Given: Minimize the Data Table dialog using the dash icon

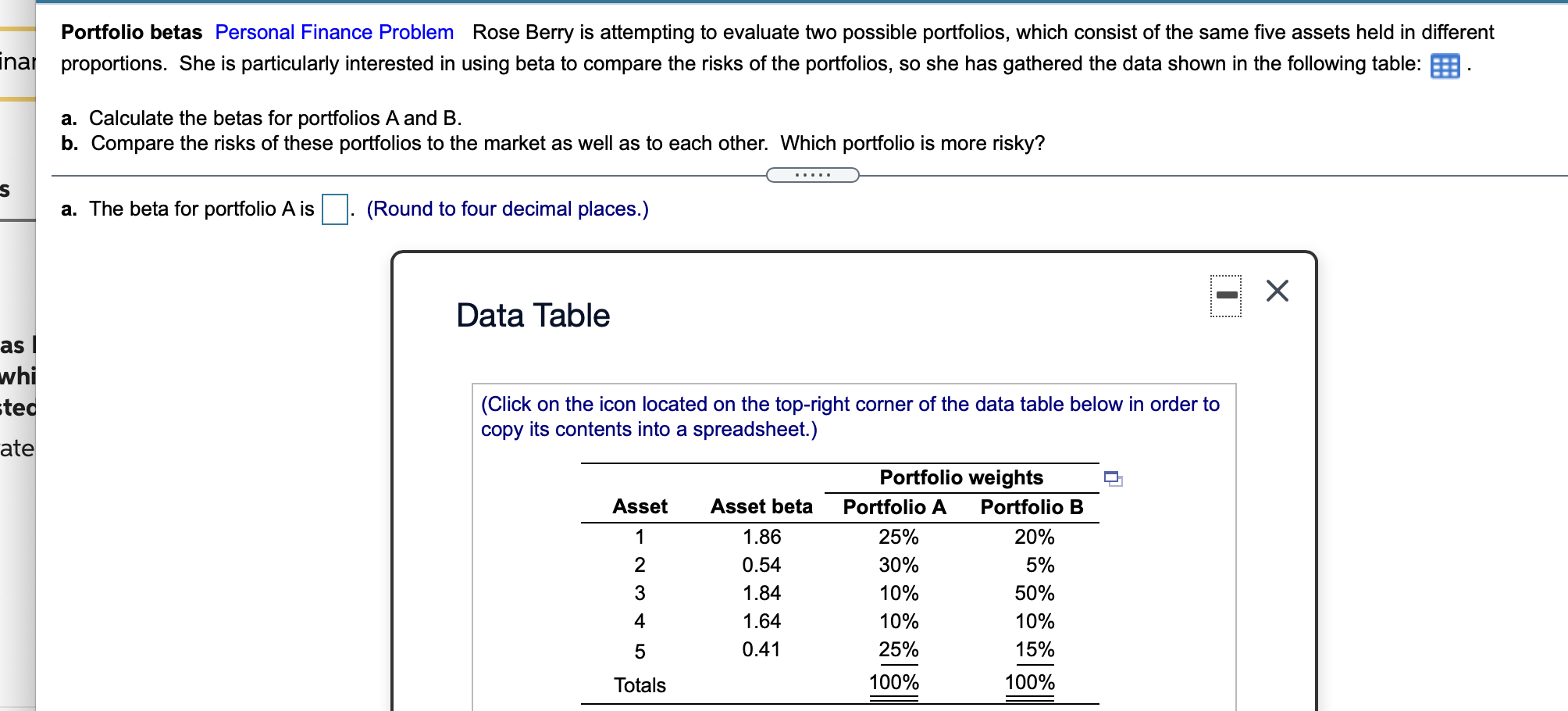Looking at the screenshot, I should click(x=1225, y=293).
